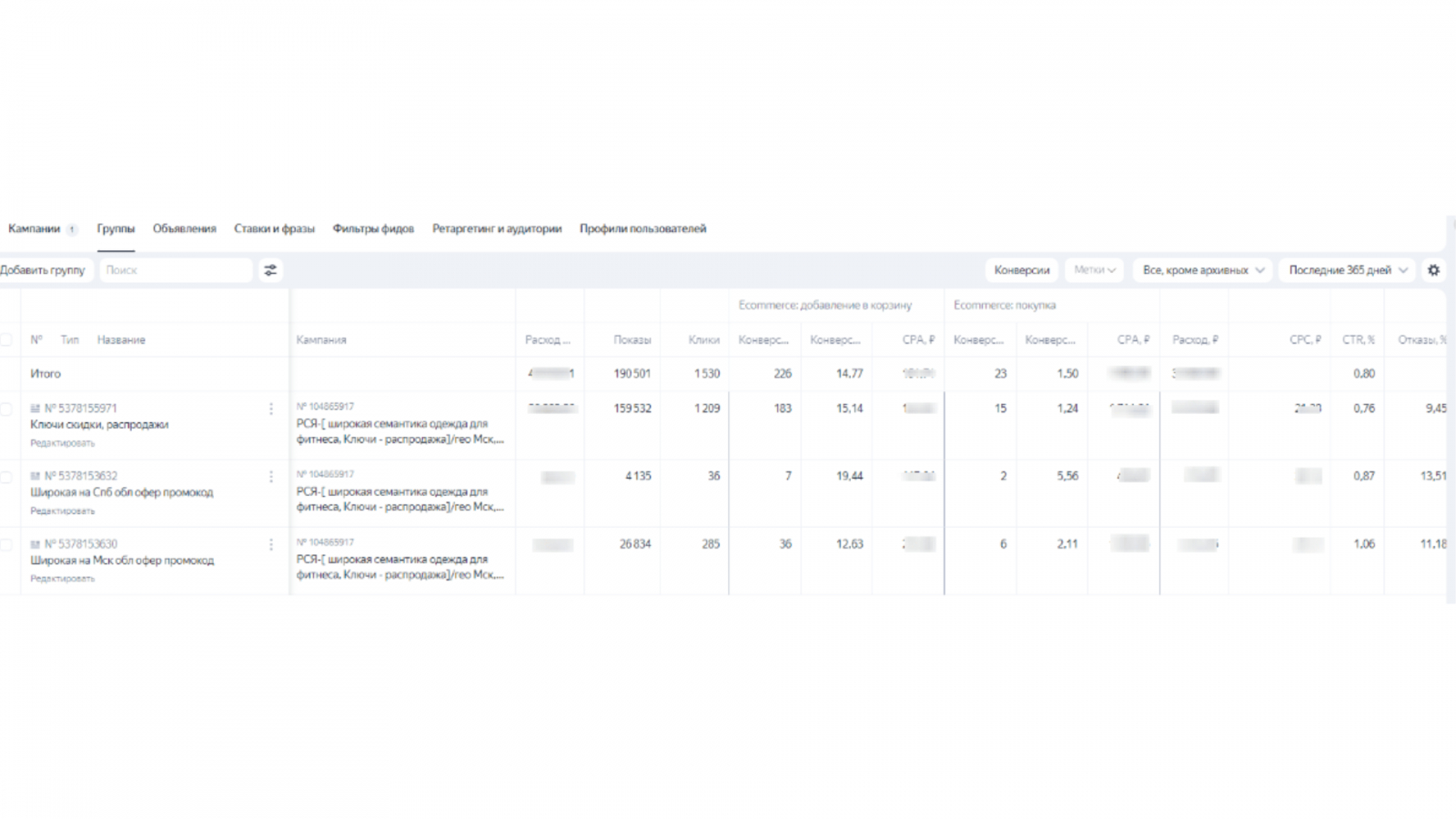This screenshot has width=1456, height=819.
Task: Switch to the Объявления tab
Action: (x=184, y=229)
